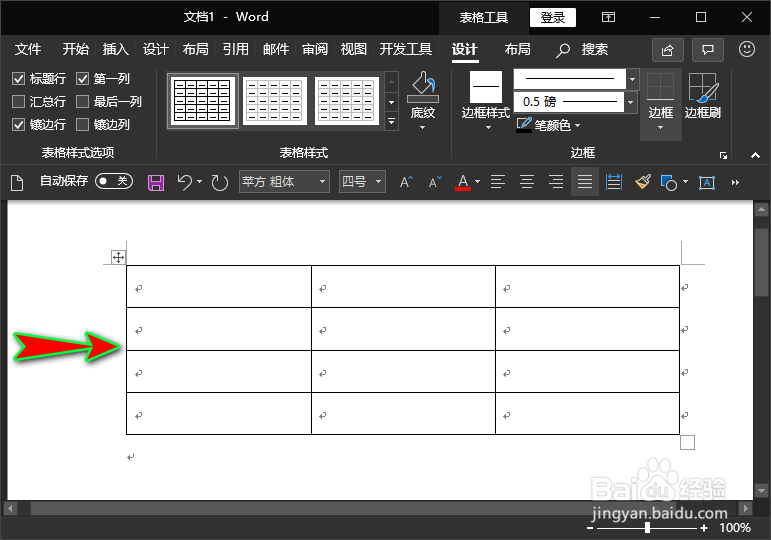Click the table move handle cross icon
This screenshot has height=540, width=771.
pos(118,257)
